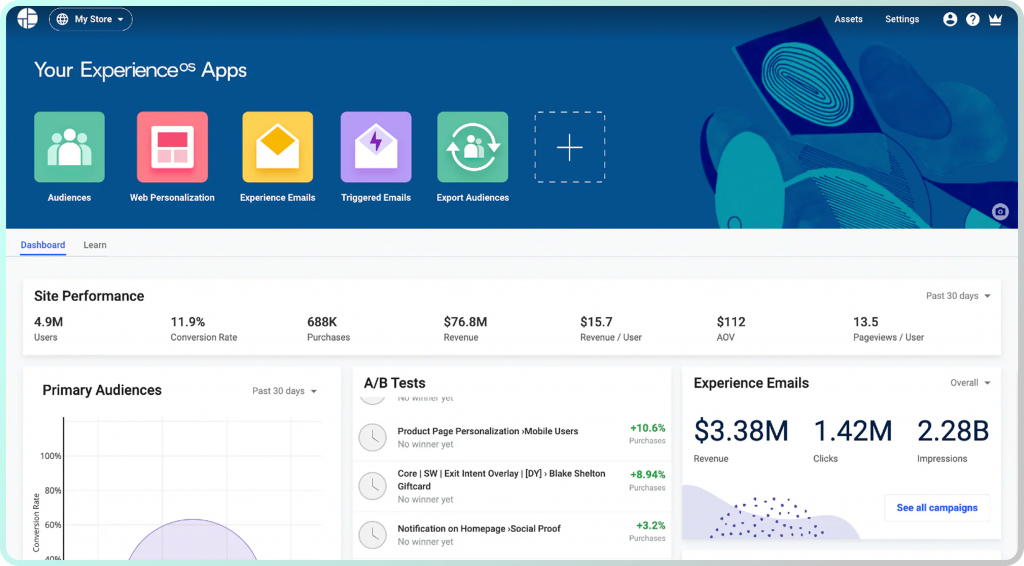Click the add new app plus tile
Screen dimensions: 1024x566
click(569, 147)
